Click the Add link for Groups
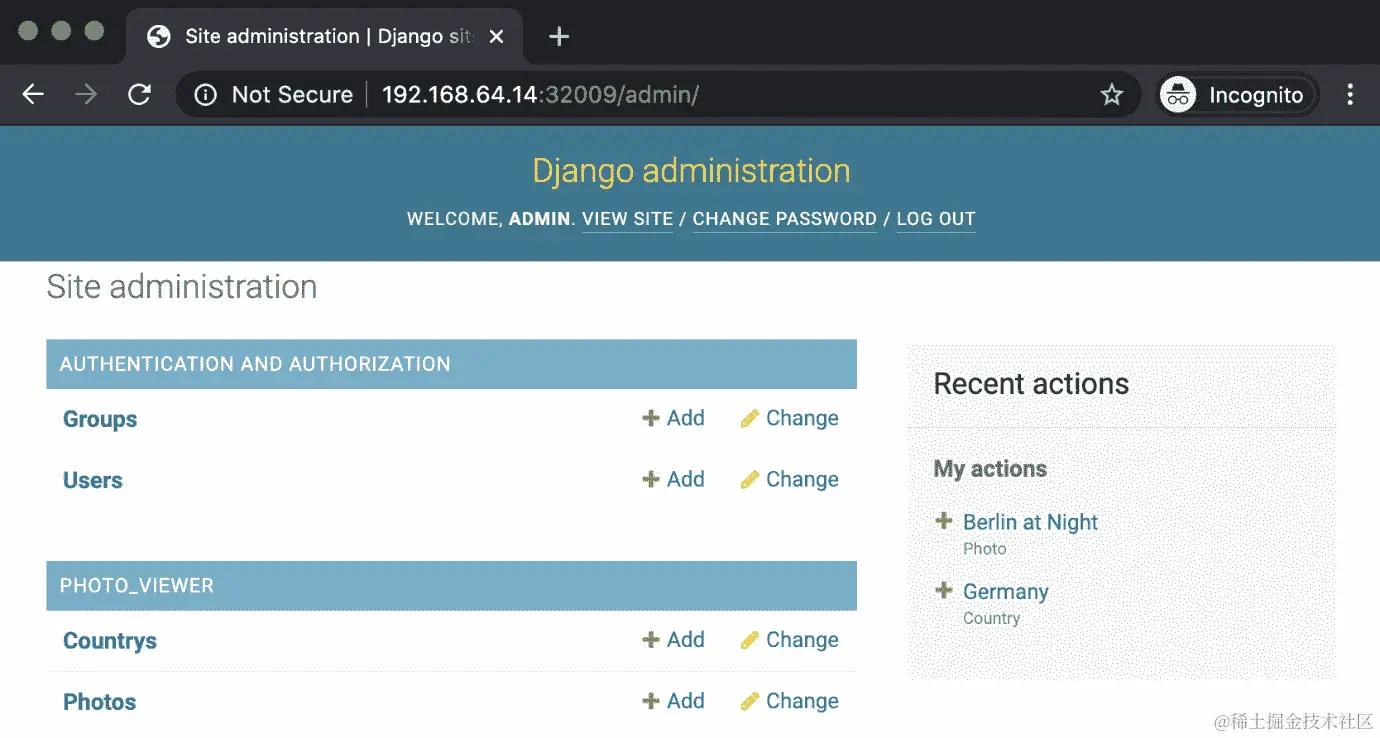 [673, 418]
